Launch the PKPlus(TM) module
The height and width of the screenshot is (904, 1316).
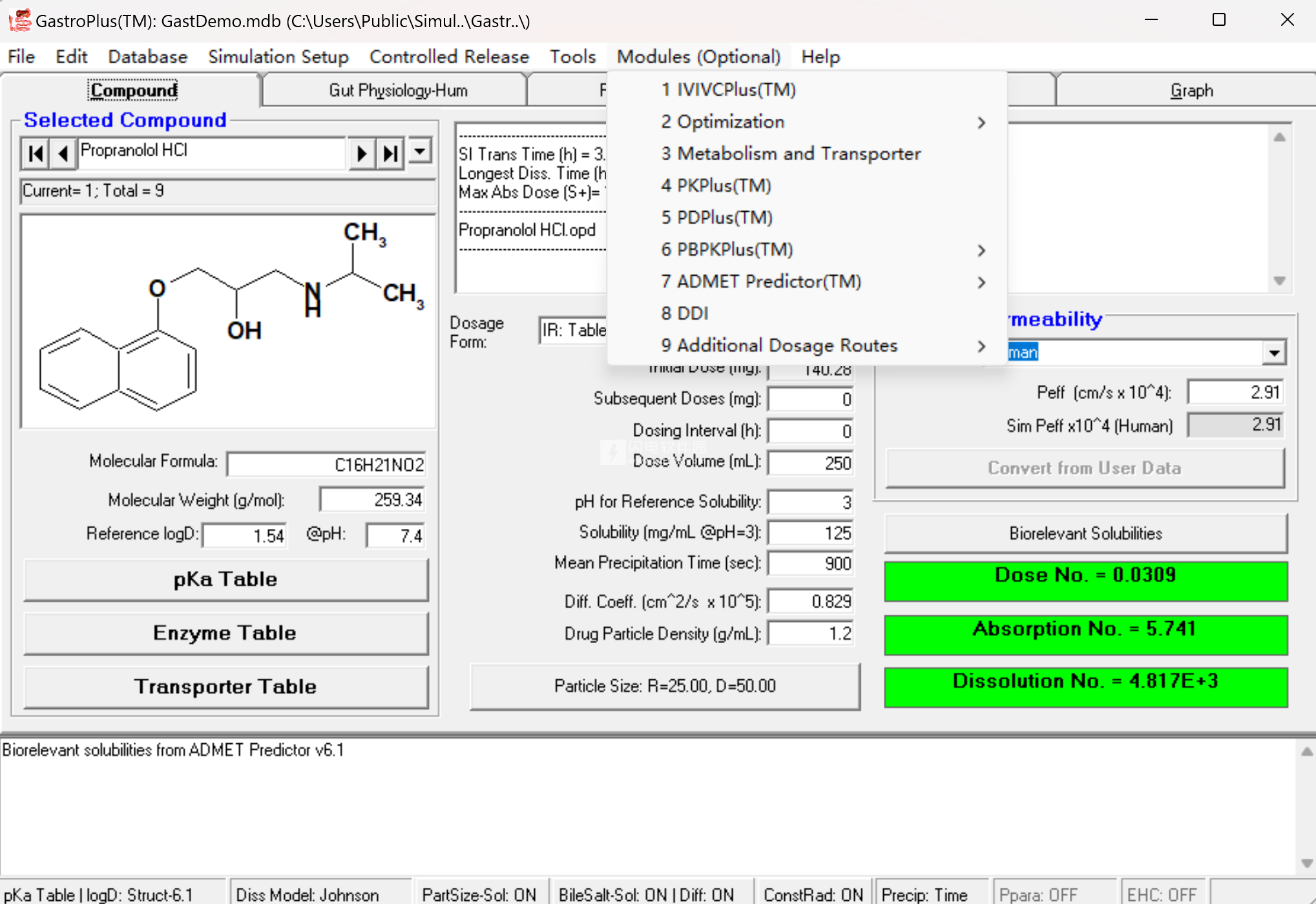(x=806, y=186)
